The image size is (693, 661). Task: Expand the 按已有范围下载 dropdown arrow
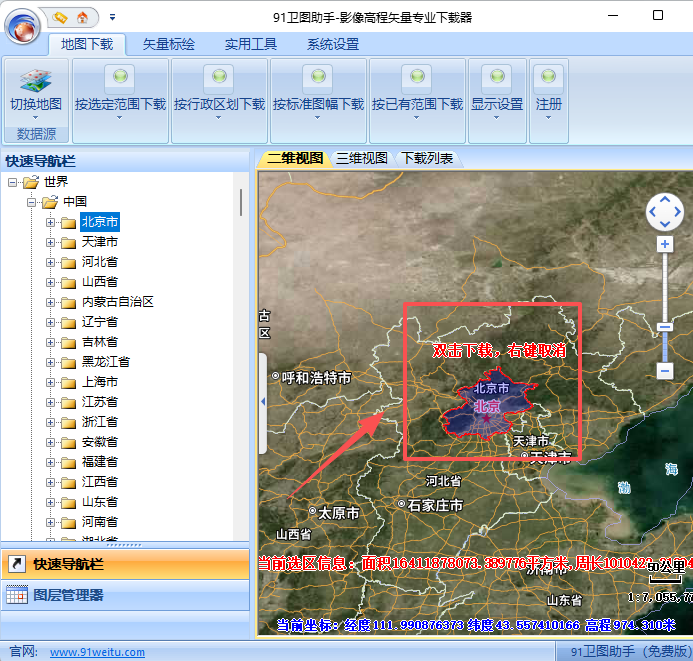pyautogui.click(x=416, y=118)
